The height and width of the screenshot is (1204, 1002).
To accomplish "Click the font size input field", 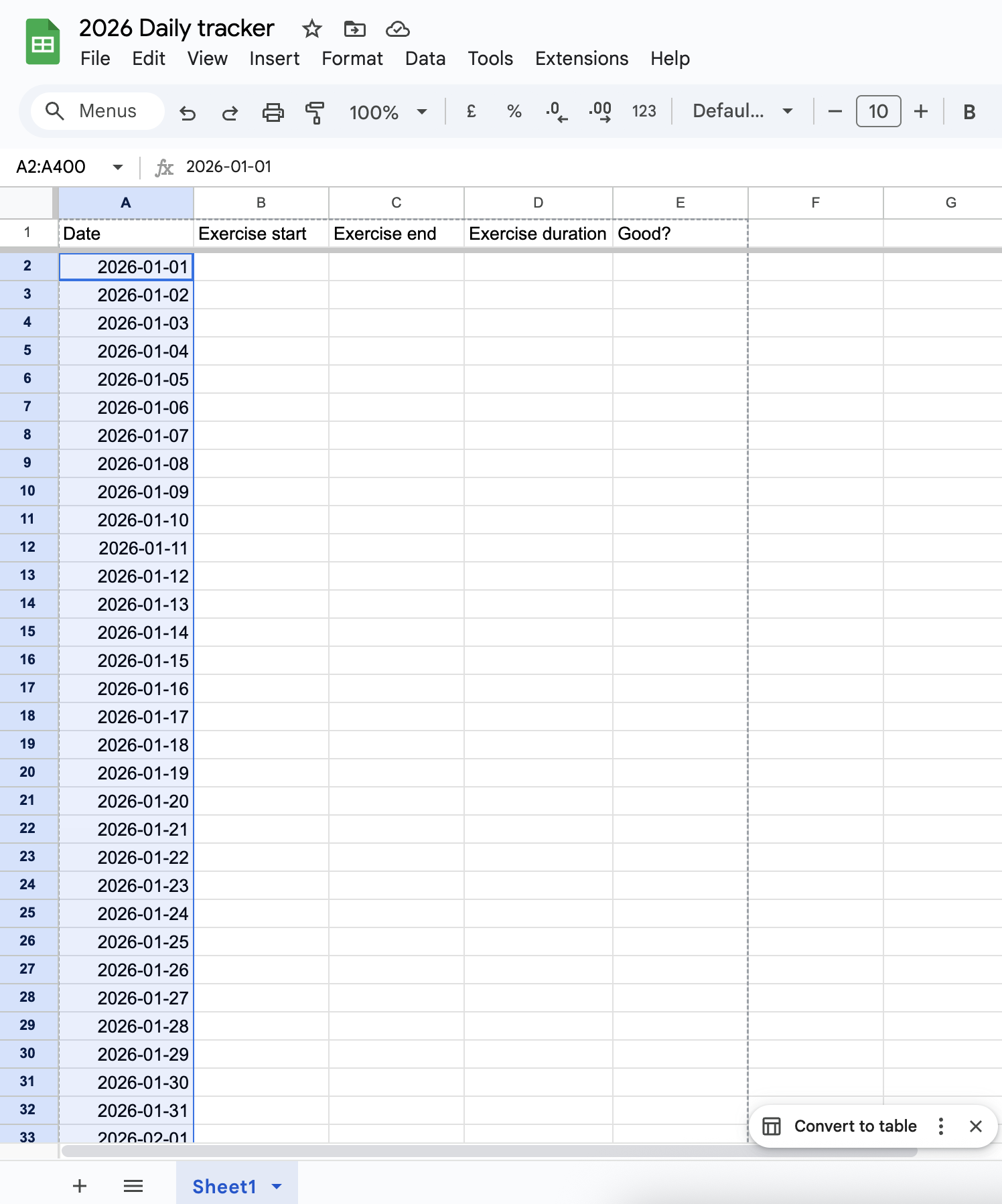I will coord(877,111).
